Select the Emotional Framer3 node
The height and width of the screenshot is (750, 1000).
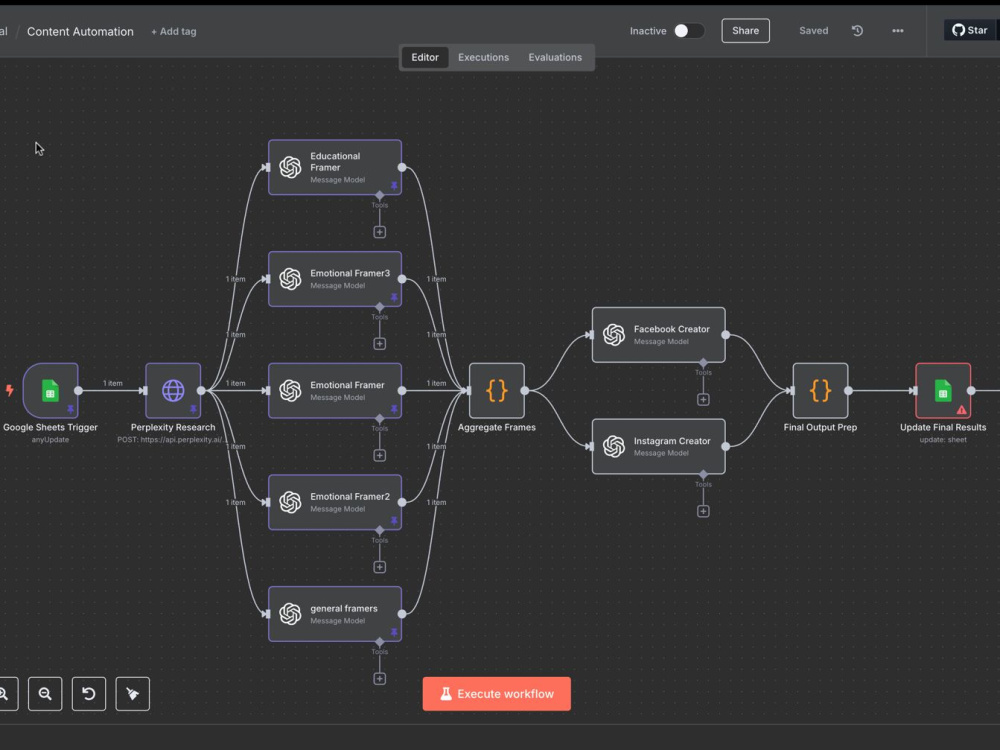point(335,279)
